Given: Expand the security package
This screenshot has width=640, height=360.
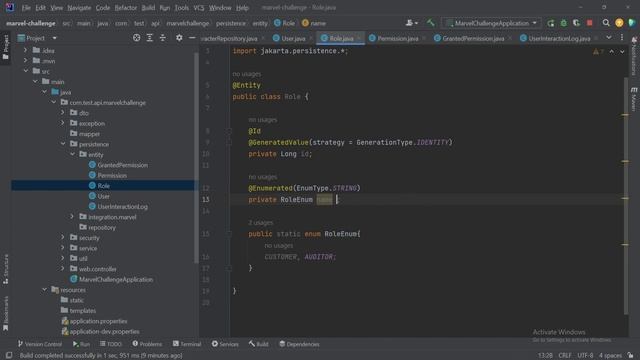Looking at the screenshot, I should [63, 238].
